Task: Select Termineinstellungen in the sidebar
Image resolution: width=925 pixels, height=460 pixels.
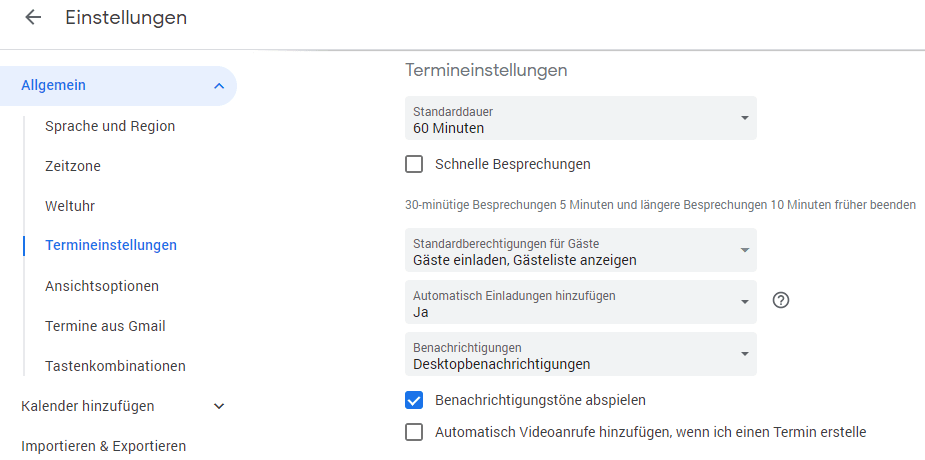Action: point(111,245)
